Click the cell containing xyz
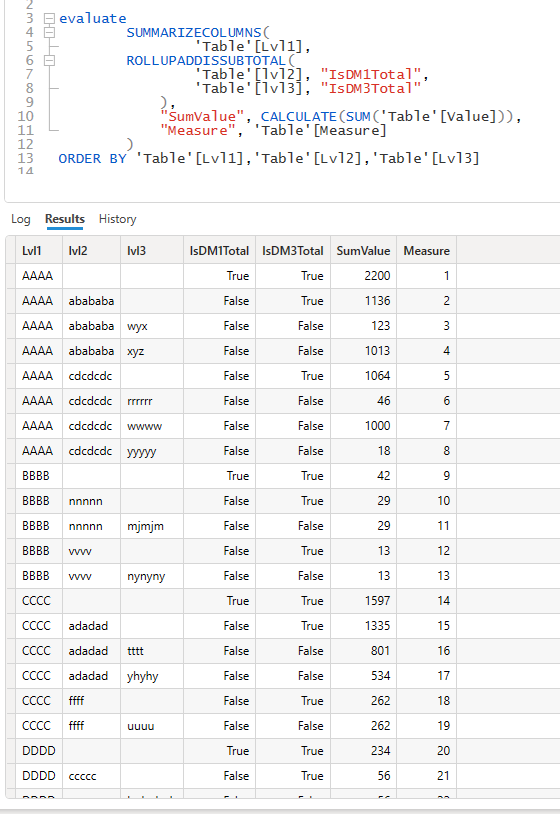The width and height of the screenshot is (560, 814). pos(152,351)
